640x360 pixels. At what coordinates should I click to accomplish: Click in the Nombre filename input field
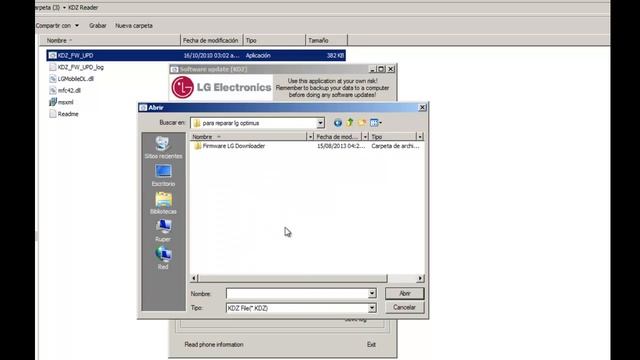tap(297, 293)
